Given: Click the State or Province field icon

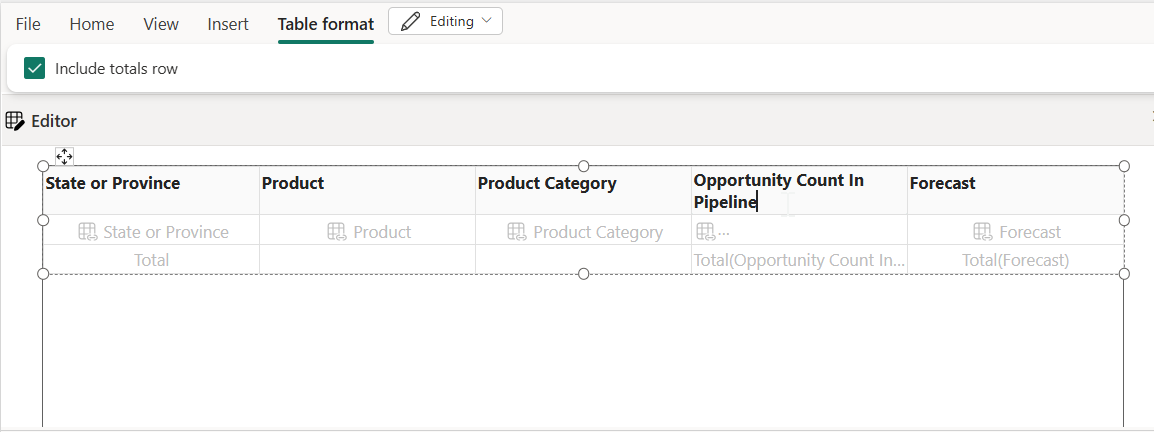Looking at the screenshot, I should click(x=87, y=232).
